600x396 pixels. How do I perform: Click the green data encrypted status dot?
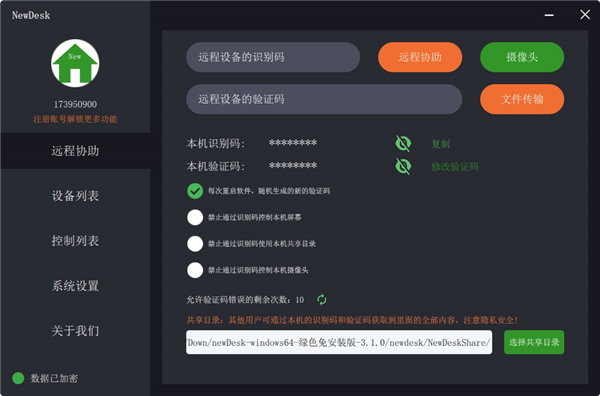coord(18,378)
